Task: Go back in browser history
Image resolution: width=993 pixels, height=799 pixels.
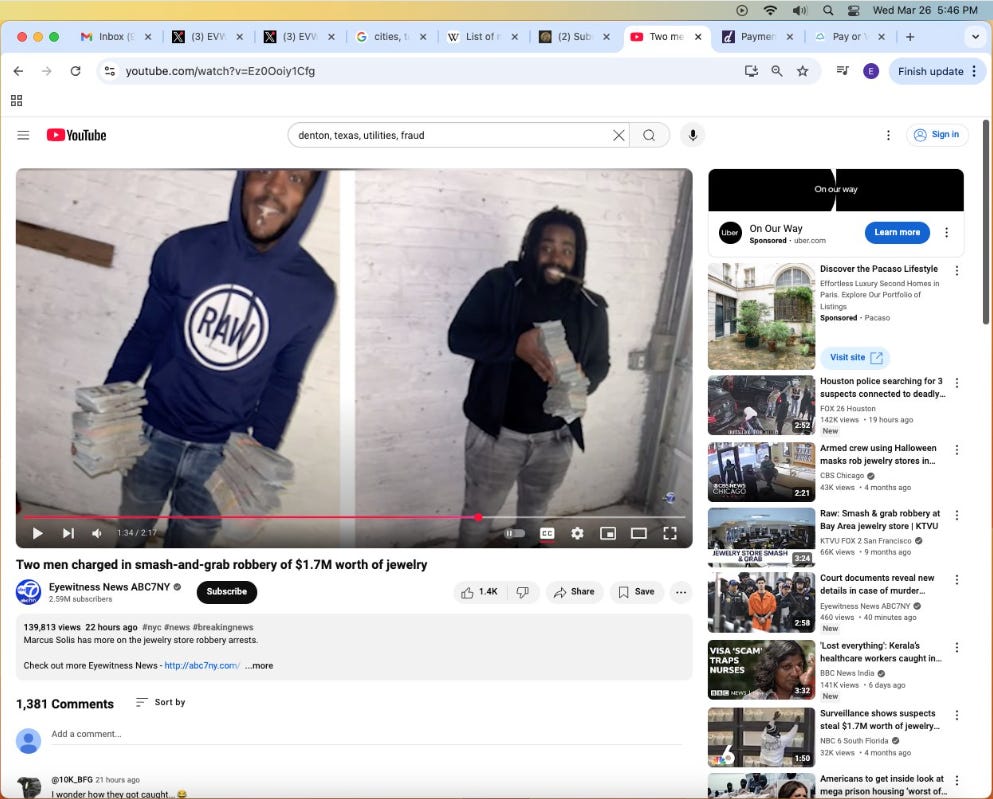Action: click(18, 71)
